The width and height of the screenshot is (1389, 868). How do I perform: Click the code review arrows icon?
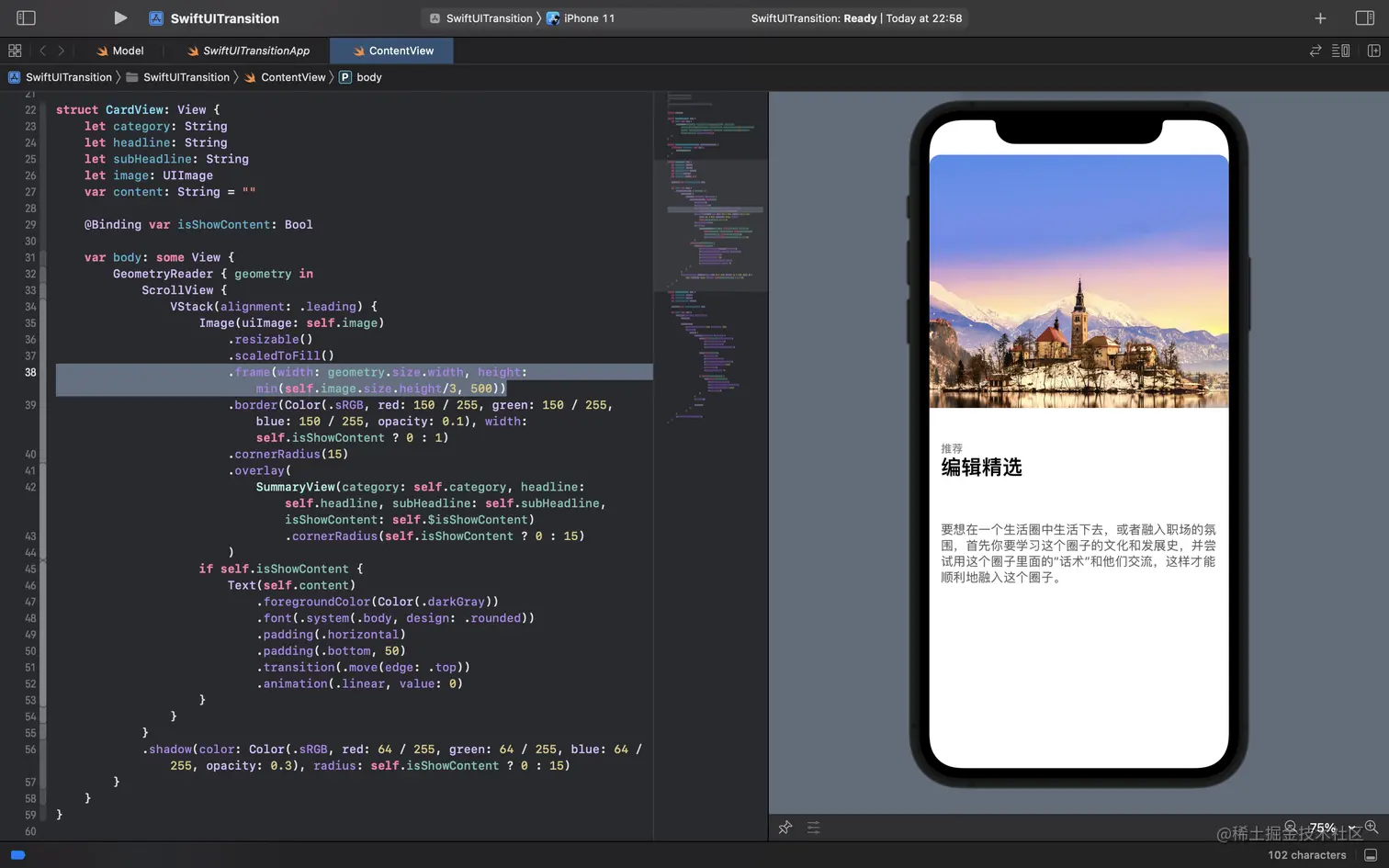click(x=1316, y=51)
